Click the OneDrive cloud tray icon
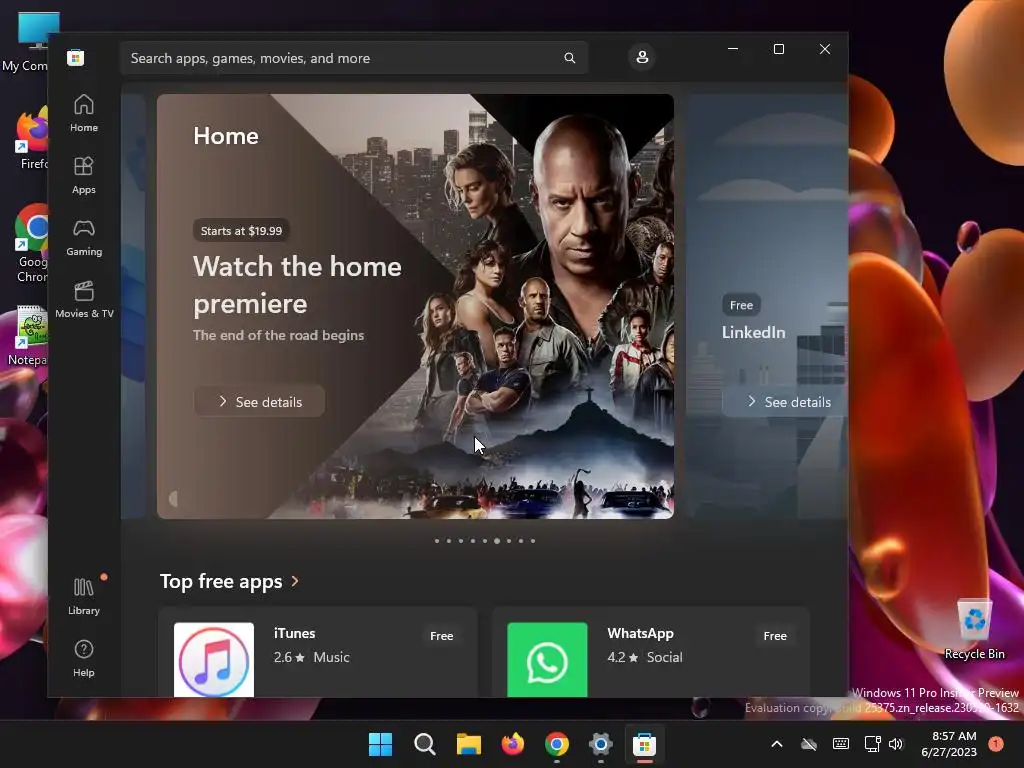Image resolution: width=1024 pixels, height=768 pixels. pyautogui.click(x=809, y=744)
